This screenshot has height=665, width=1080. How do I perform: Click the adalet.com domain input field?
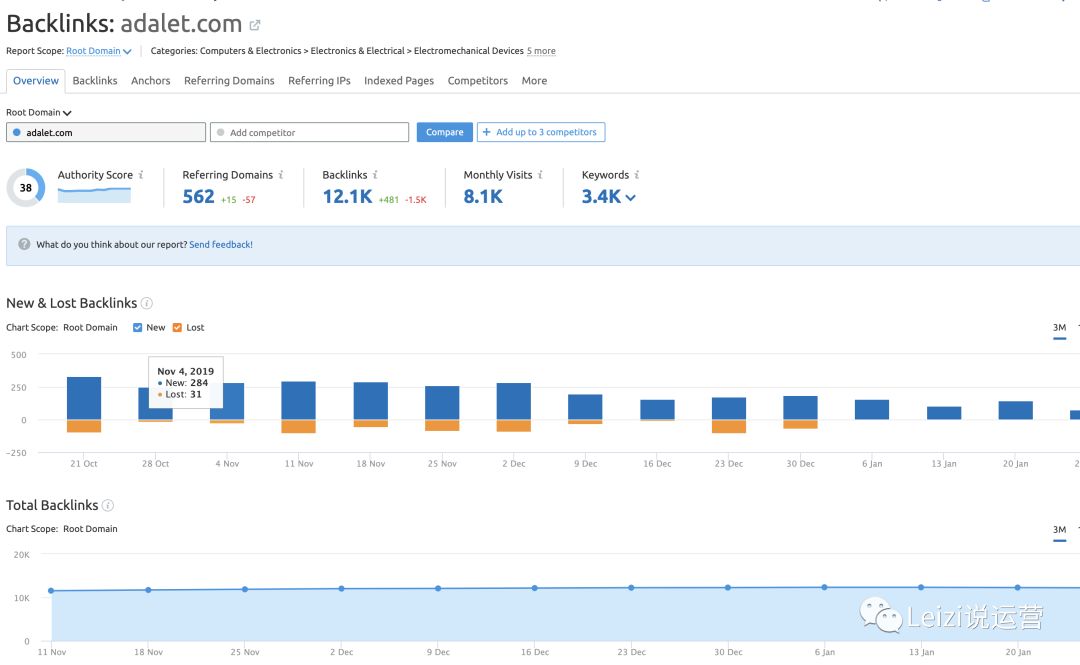click(106, 132)
